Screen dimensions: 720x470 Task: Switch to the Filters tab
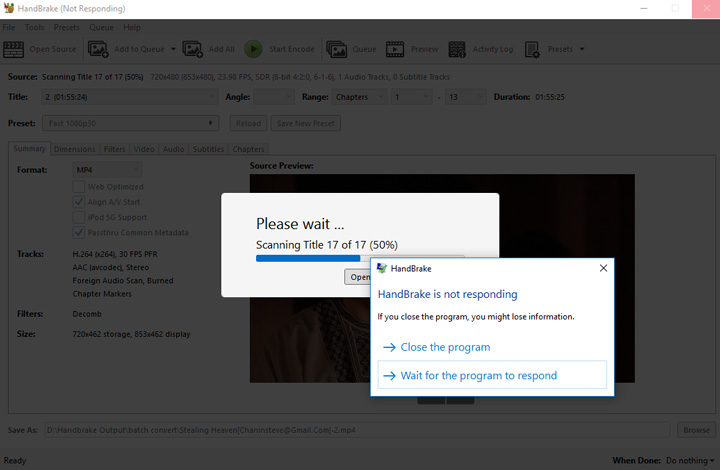tap(114, 149)
